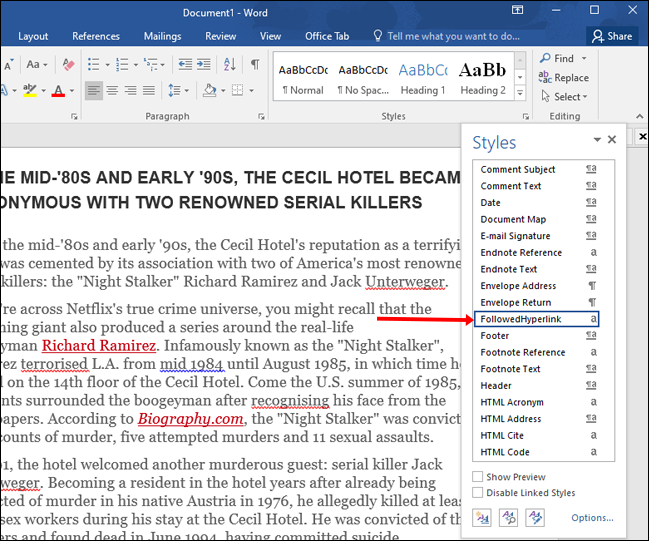Viewport: 649px width, 541px height.
Task: Open the Mailings tab
Action: pos(162,36)
